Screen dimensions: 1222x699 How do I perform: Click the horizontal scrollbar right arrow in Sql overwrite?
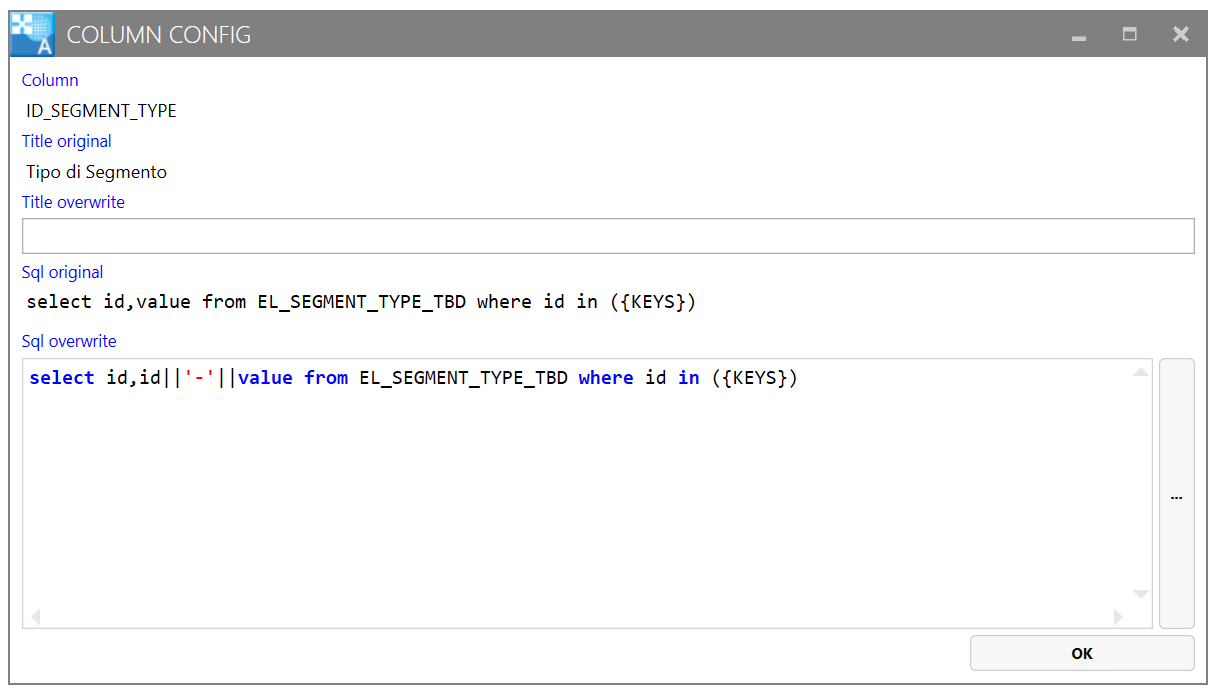[x=1118, y=617]
